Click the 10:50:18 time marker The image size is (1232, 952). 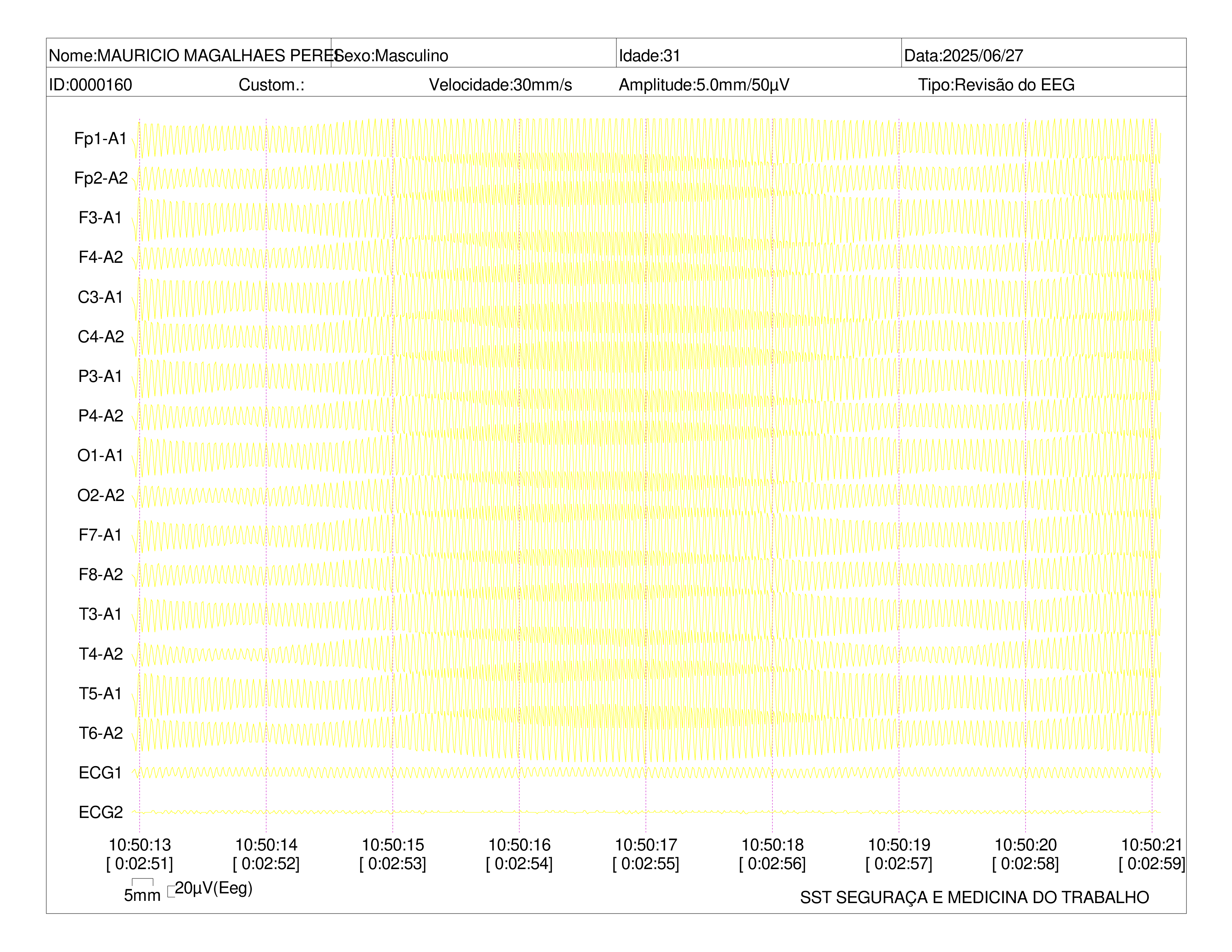pos(772,845)
